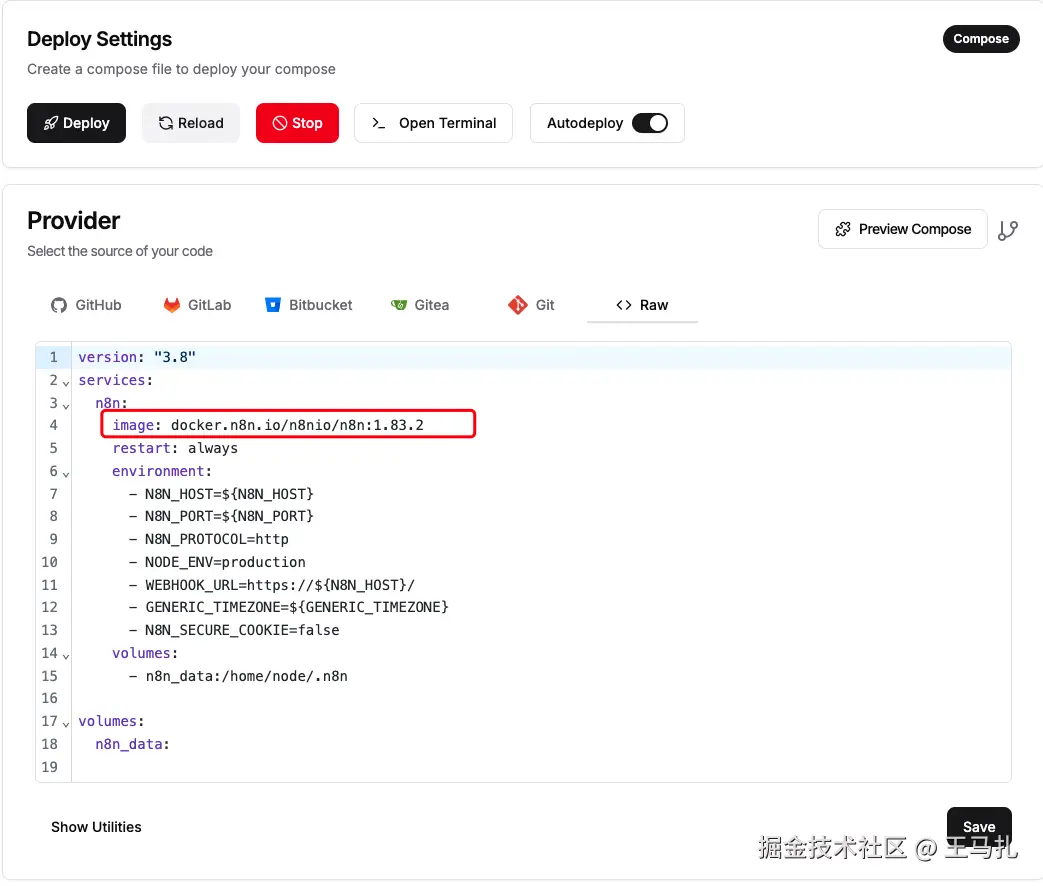Image resolution: width=1043 pixels, height=886 pixels.
Task: Click empty line 19 in the editor
Action: coord(541,767)
